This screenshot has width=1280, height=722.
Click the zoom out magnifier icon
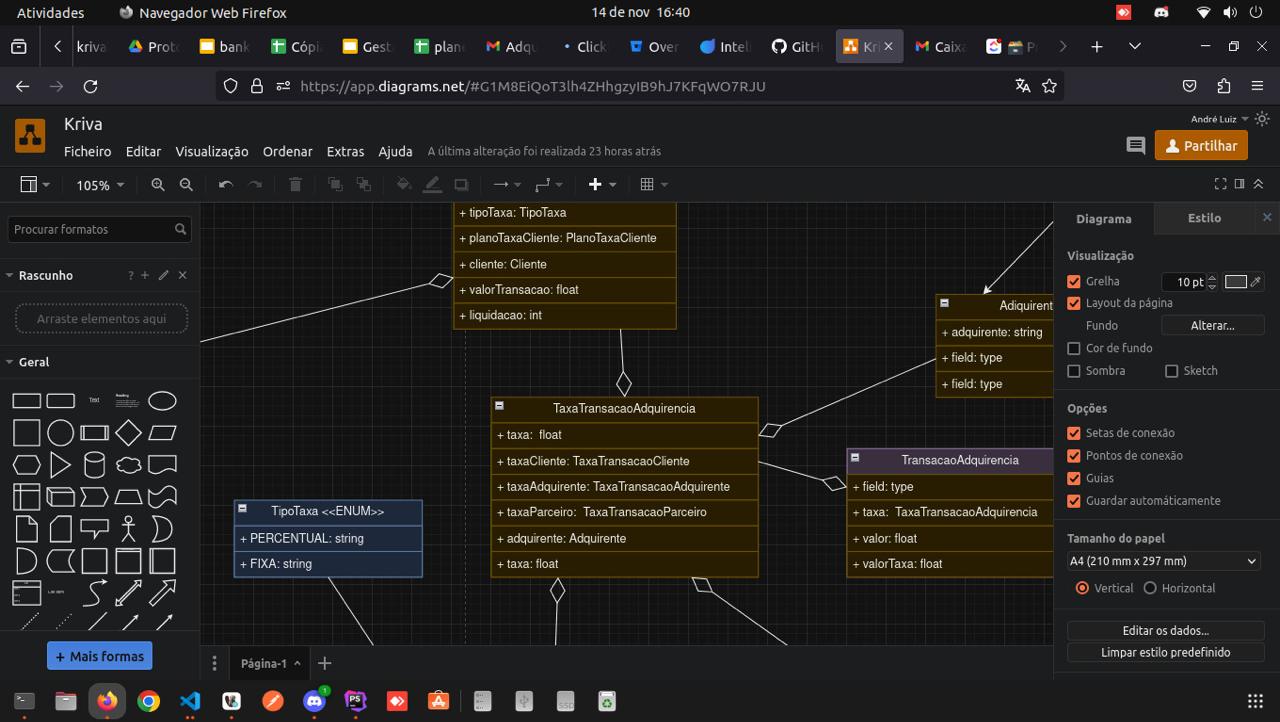(x=186, y=185)
